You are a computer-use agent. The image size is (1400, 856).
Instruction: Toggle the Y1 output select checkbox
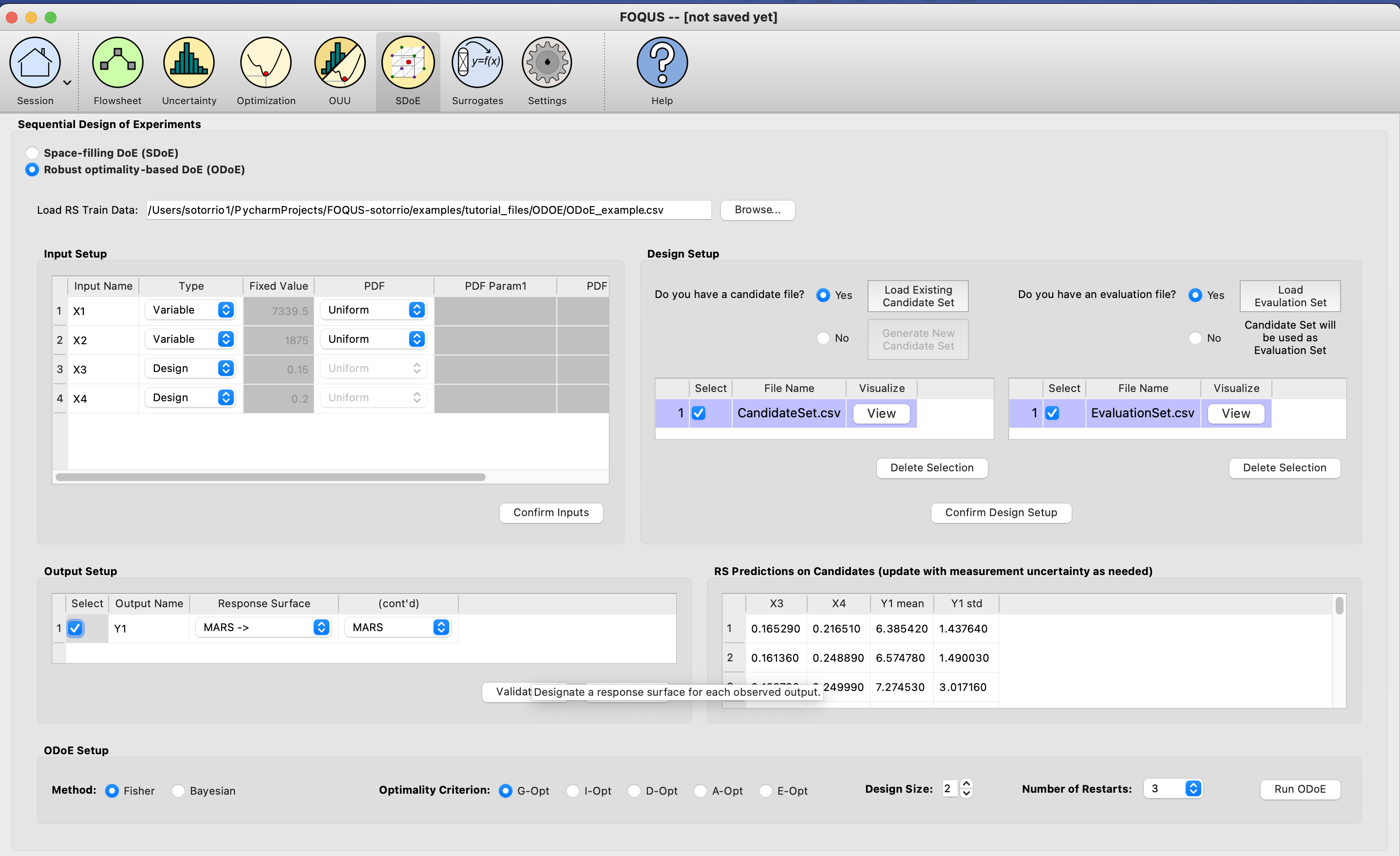tap(75, 628)
